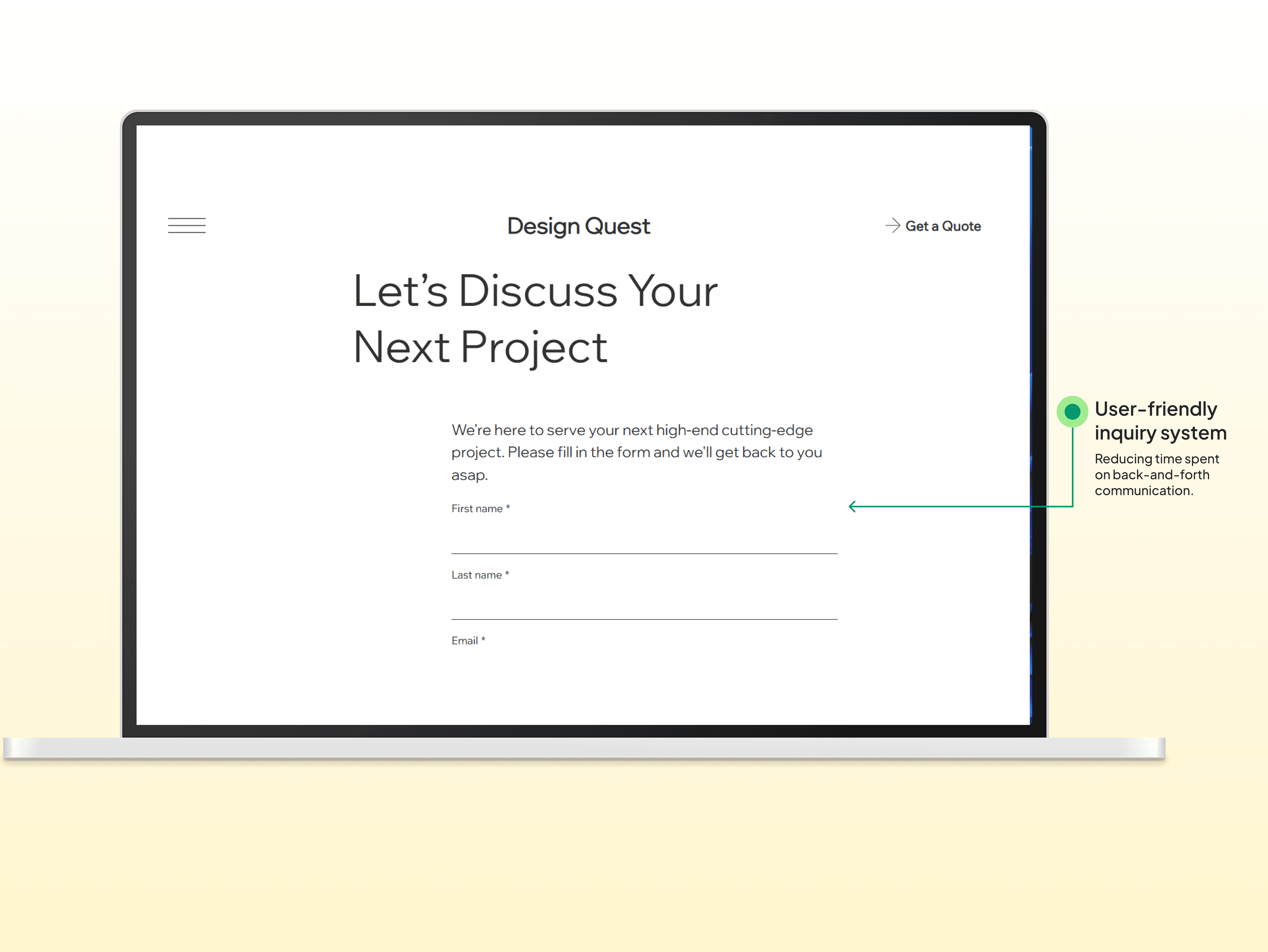Click the First name * label
Screen dimensions: 1268x952
coord(480,508)
